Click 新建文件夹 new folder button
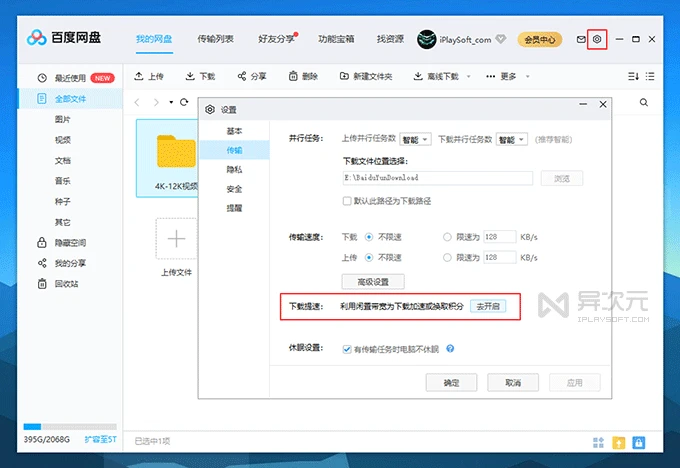This screenshot has height=468, width=680. click(366, 76)
